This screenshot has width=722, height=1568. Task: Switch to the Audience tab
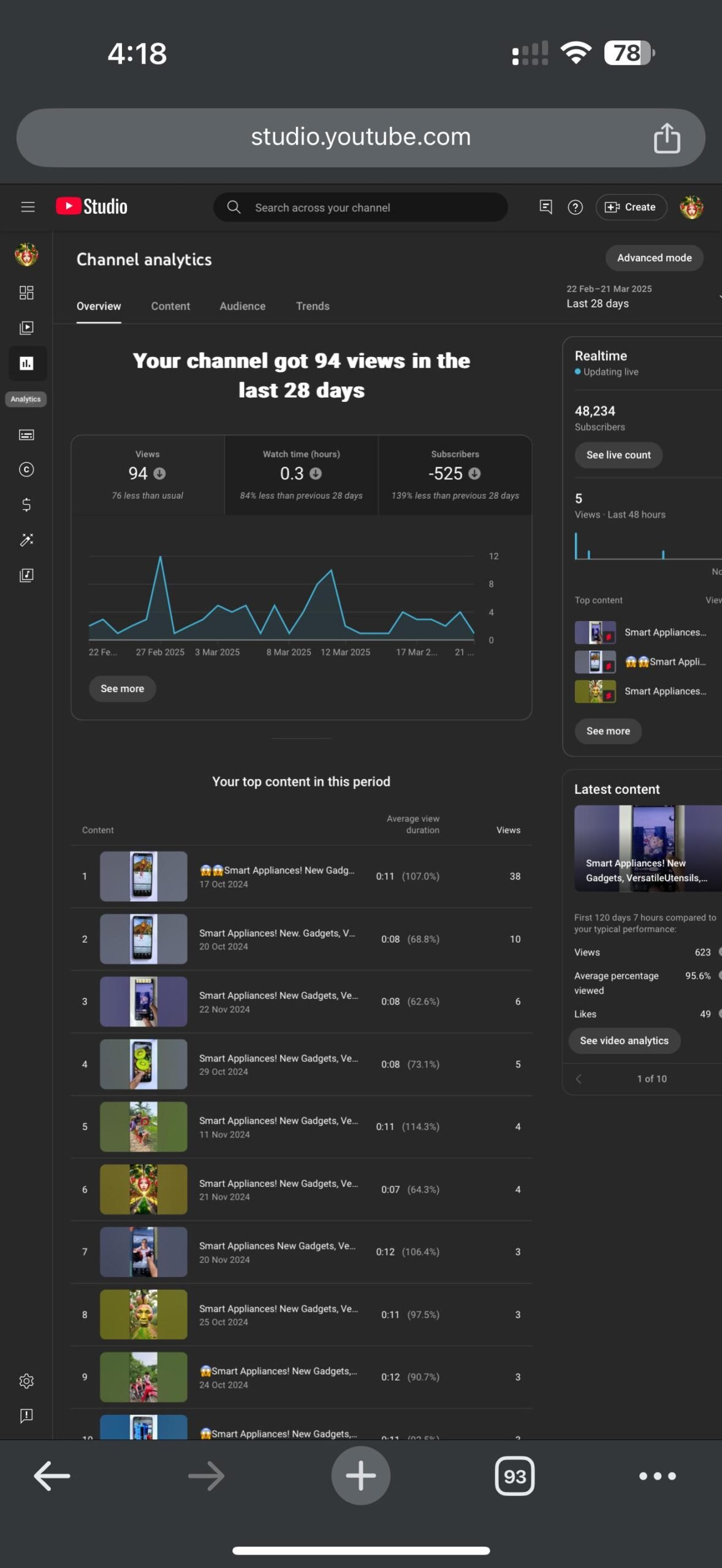tap(243, 306)
